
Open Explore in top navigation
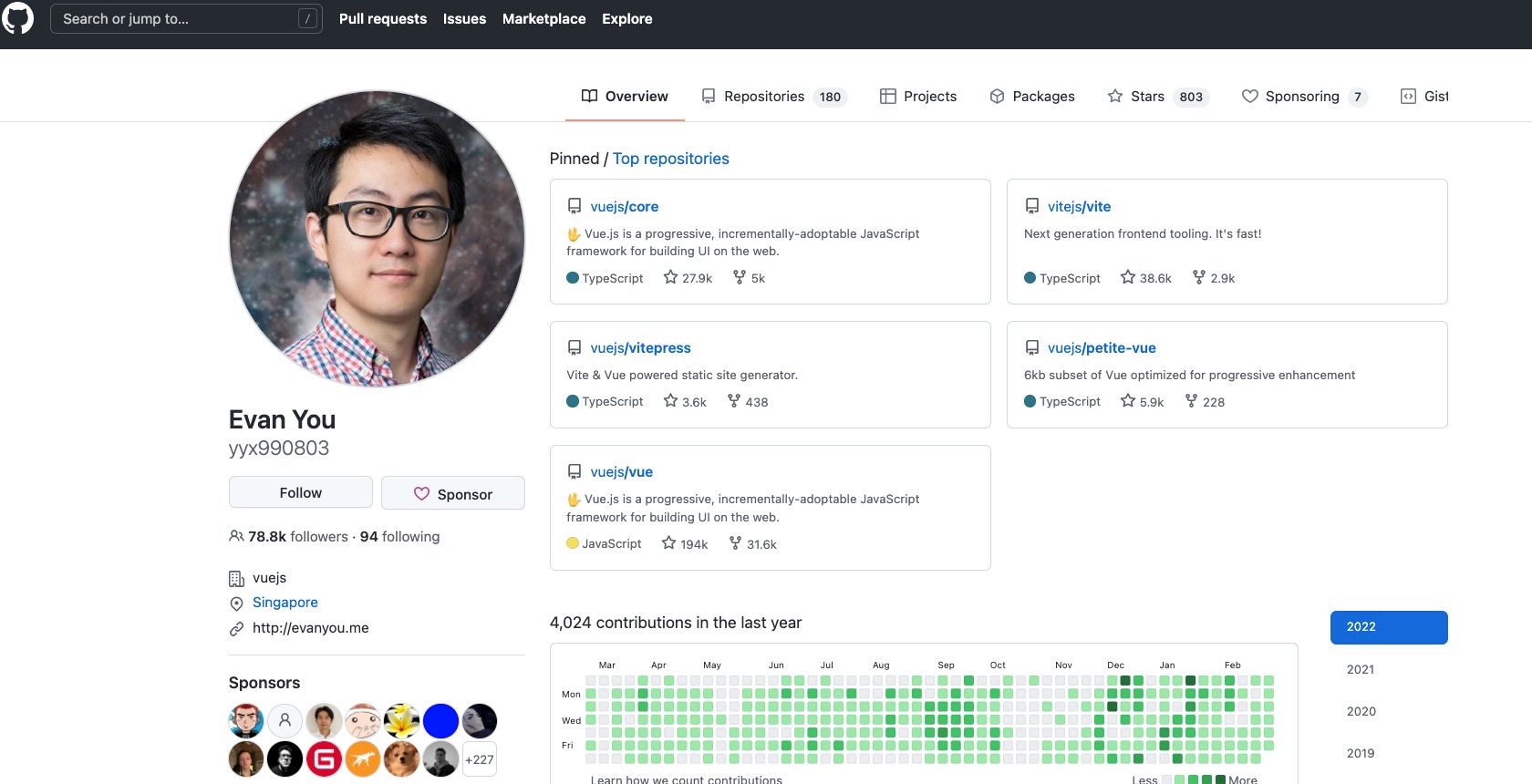(x=627, y=18)
